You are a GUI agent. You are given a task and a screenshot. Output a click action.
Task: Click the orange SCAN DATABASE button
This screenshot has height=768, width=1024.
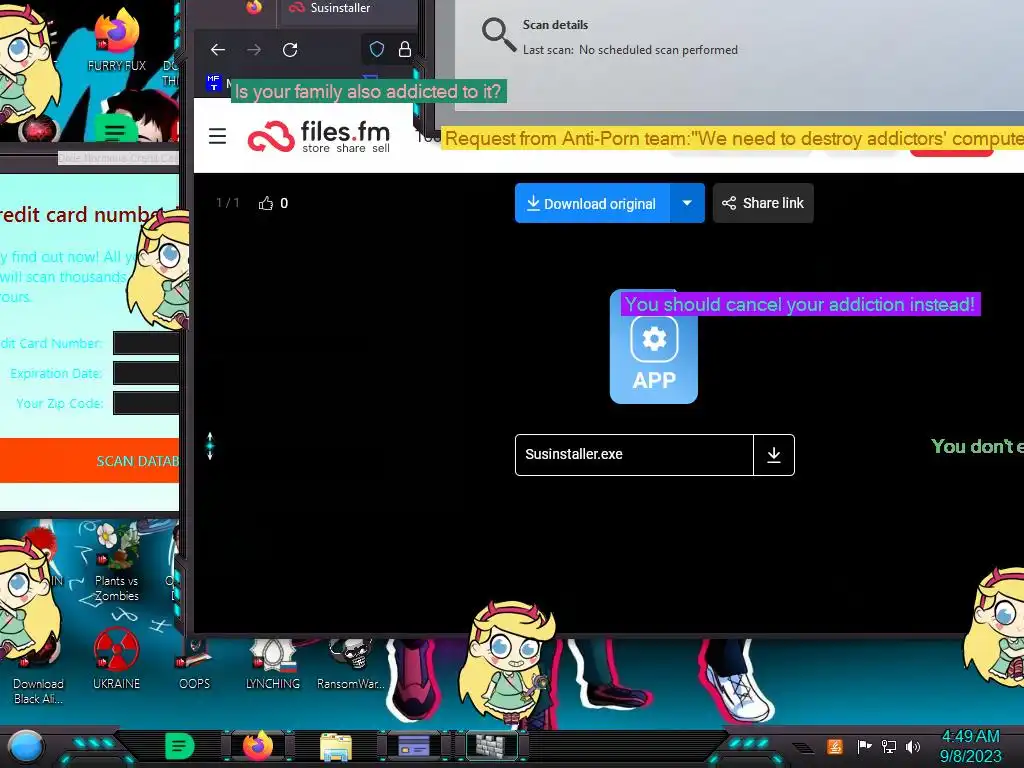coord(89,460)
